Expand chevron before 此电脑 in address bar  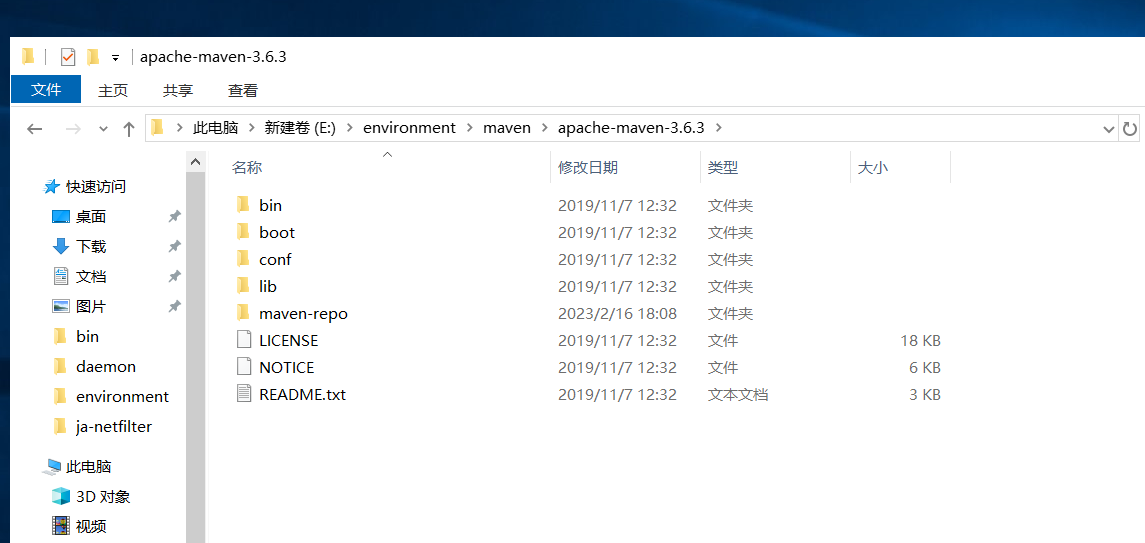point(179,128)
